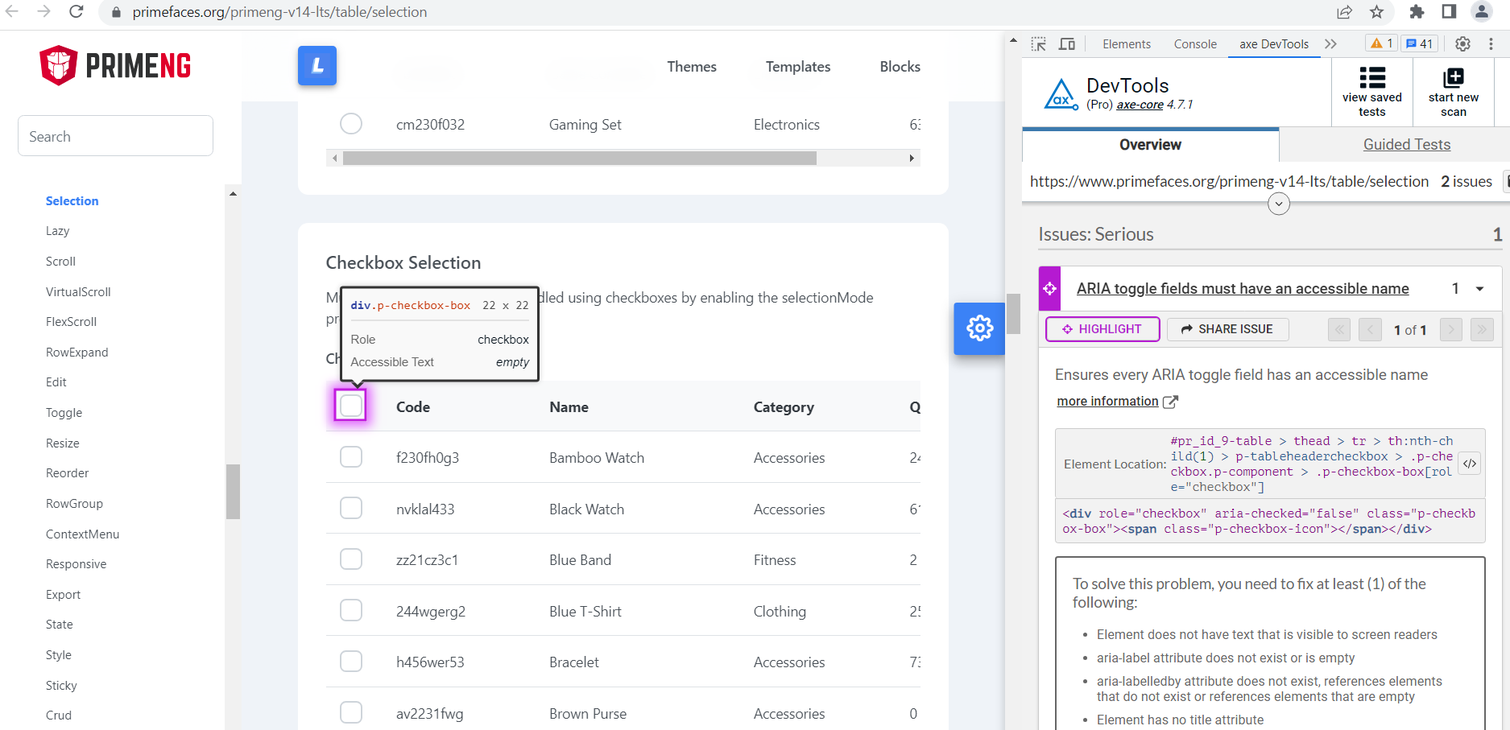This screenshot has width=1510, height=730.
Task: Open the PrimeNG theme configurator gear
Action: [x=979, y=328]
